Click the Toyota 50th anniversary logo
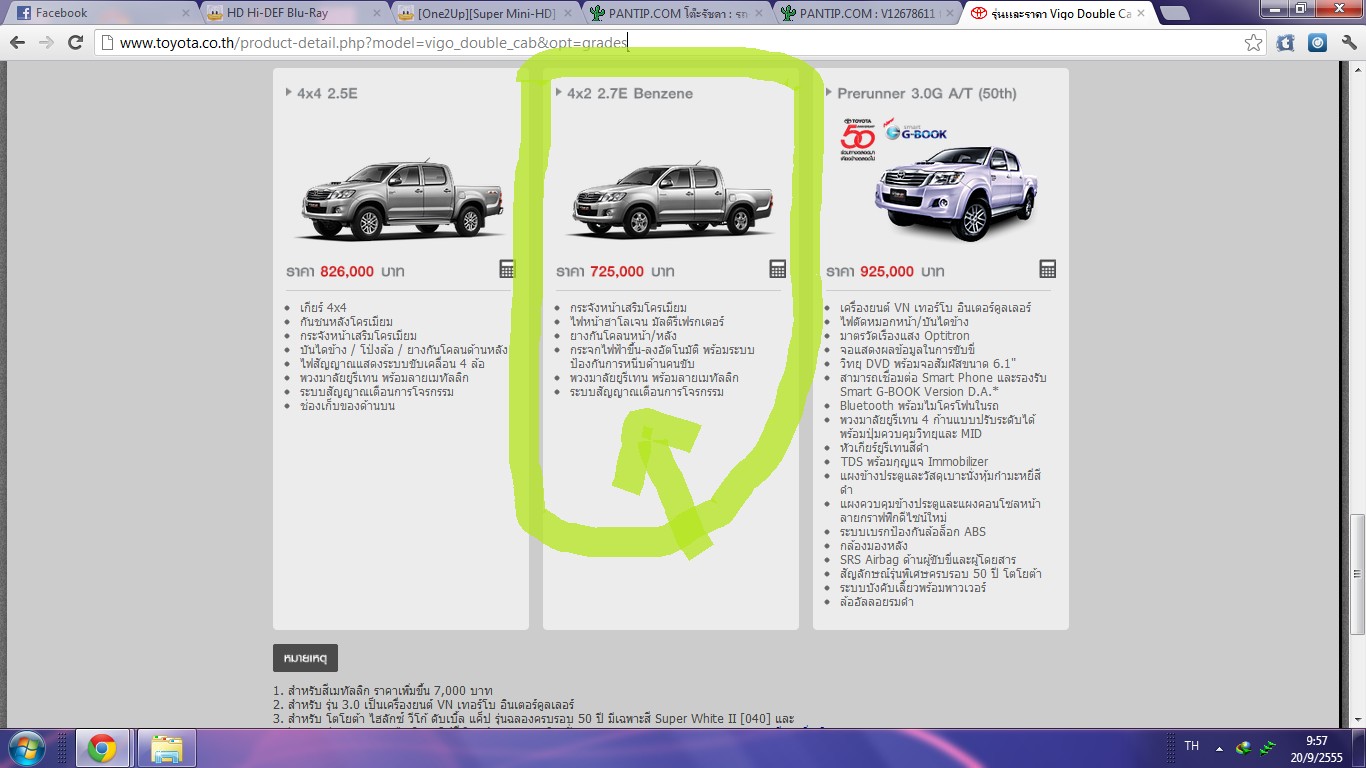Image resolution: width=1366 pixels, height=768 pixels. point(858,139)
